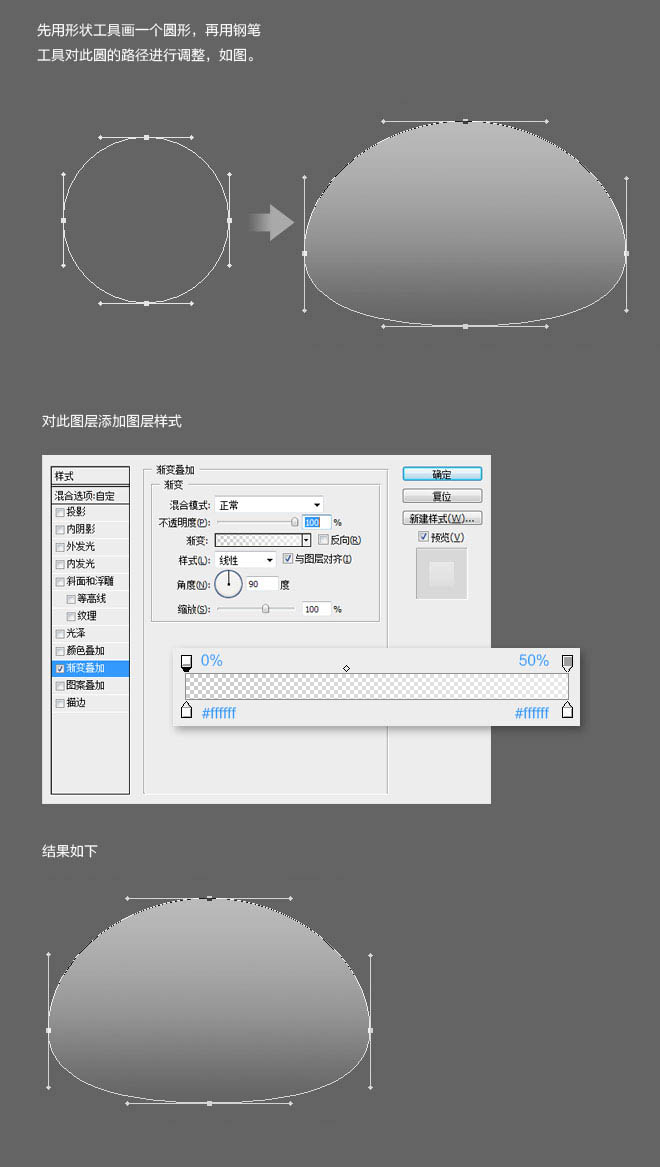
Task: Click the style preview thumbnail under 预览
Action: [x=442, y=573]
